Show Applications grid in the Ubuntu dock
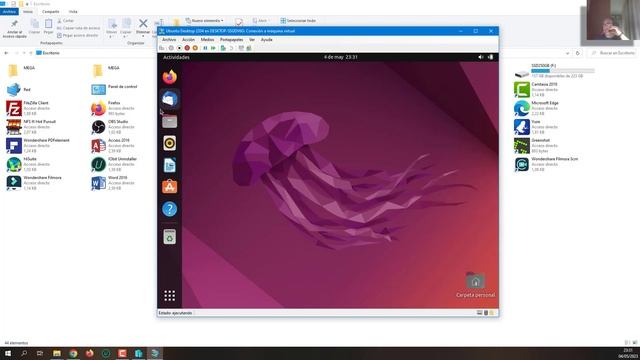Viewport: 640px width, 360px height. click(x=170, y=296)
